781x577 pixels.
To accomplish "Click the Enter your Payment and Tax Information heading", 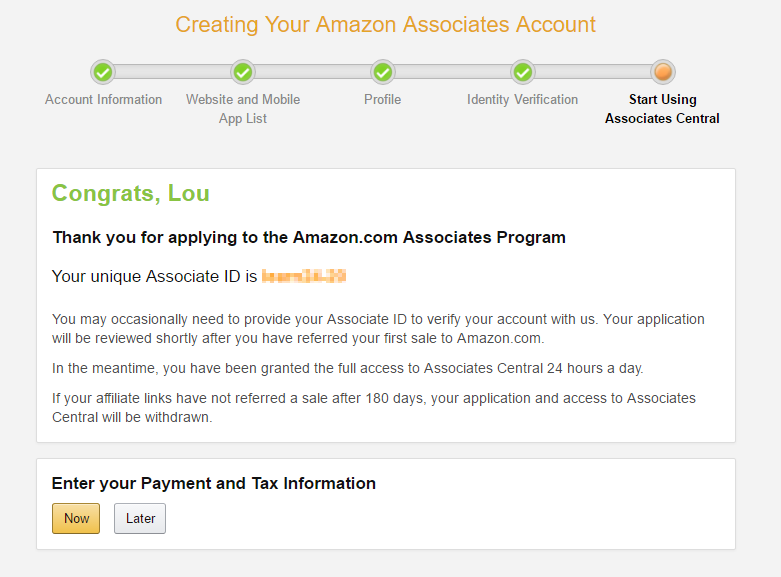I will pos(214,483).
